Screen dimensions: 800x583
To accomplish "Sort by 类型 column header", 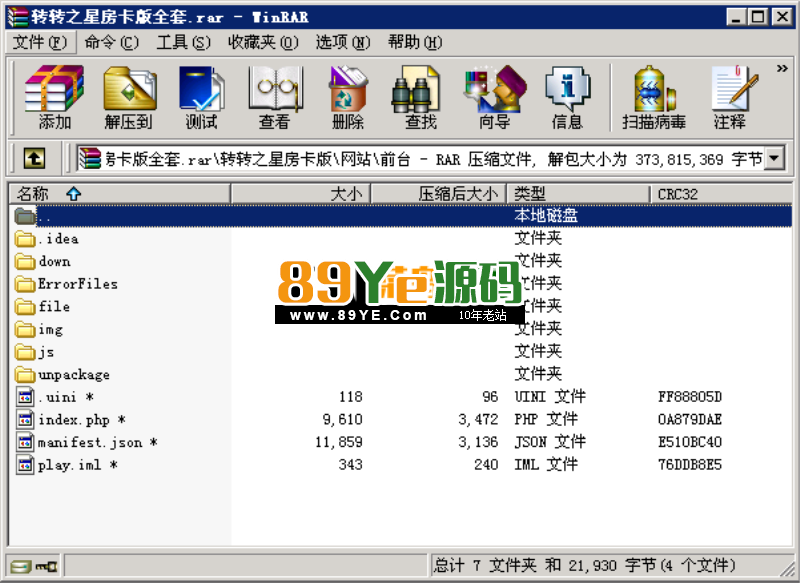I will (579, 194).
